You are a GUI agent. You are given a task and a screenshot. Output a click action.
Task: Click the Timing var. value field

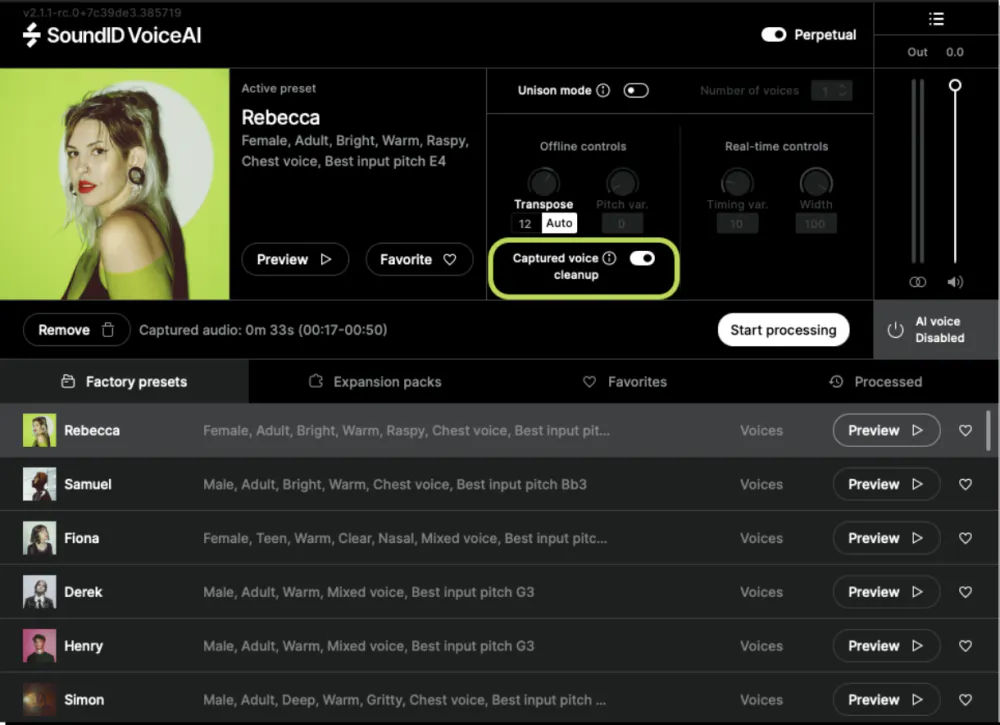pos(737,224)
